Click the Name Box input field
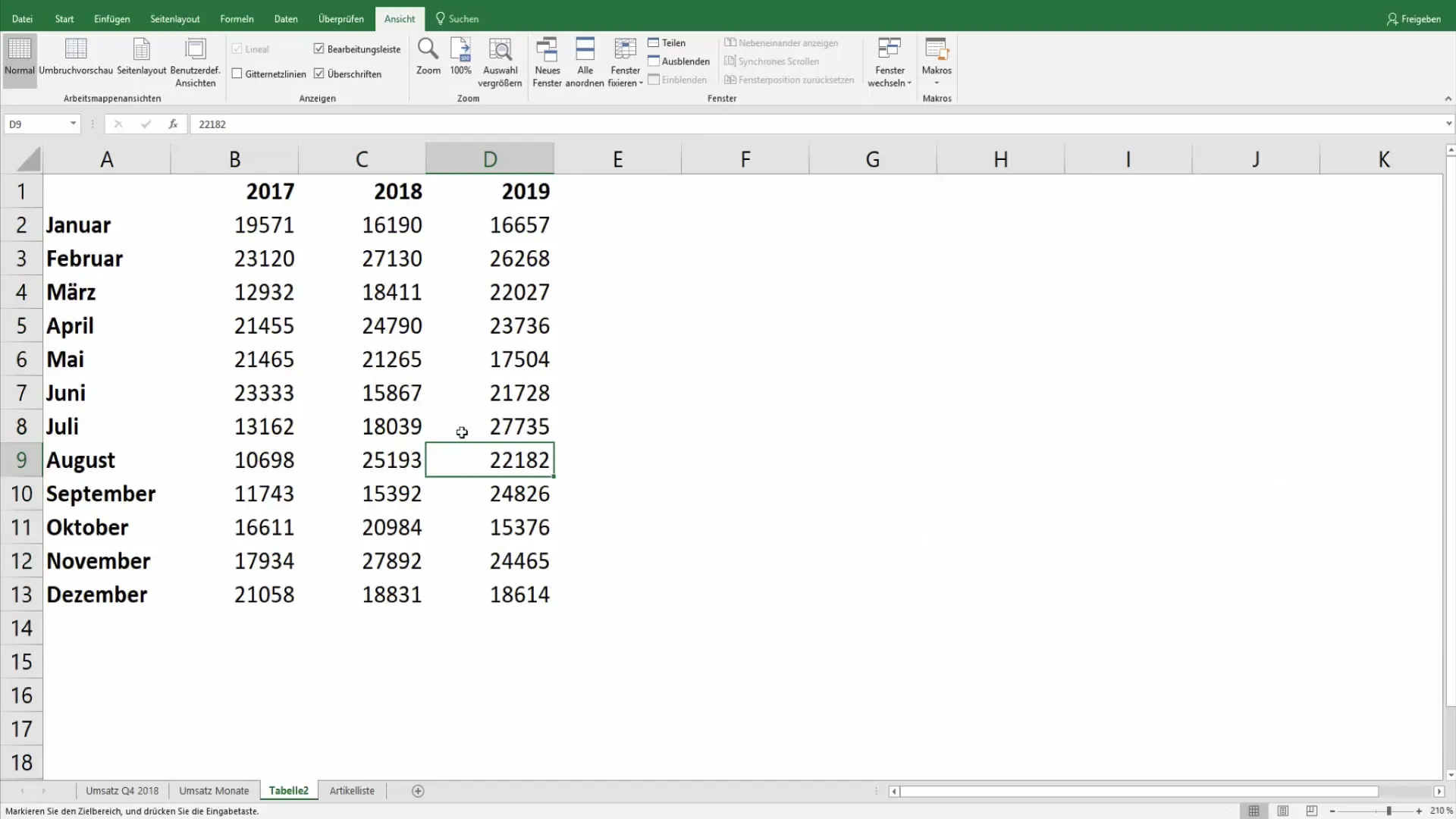The image size is (1456, 819). coord(40,123)
